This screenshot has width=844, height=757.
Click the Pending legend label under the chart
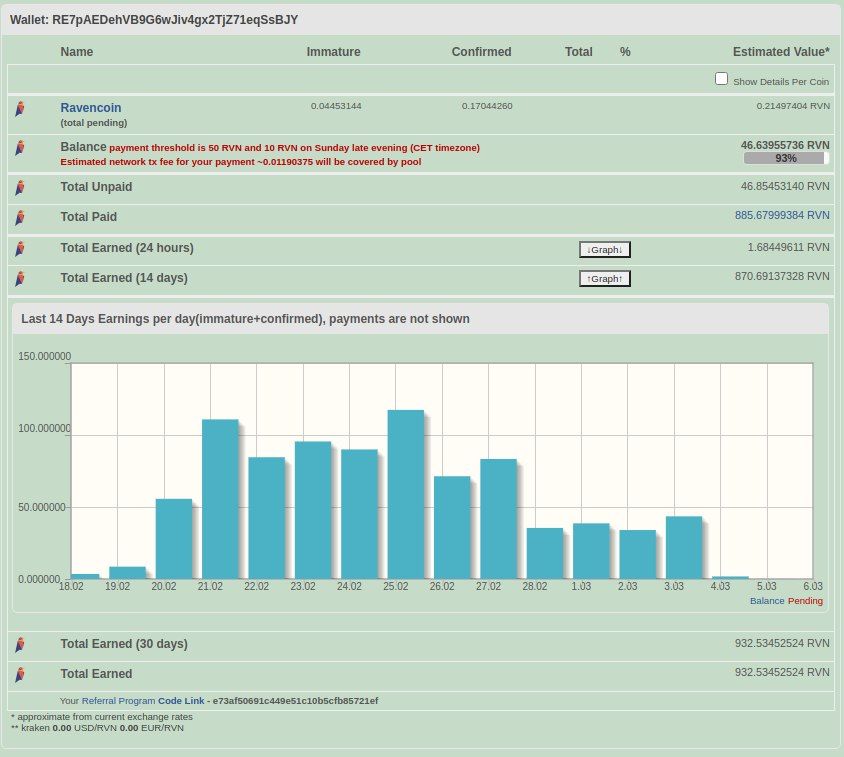coord(805,601)
